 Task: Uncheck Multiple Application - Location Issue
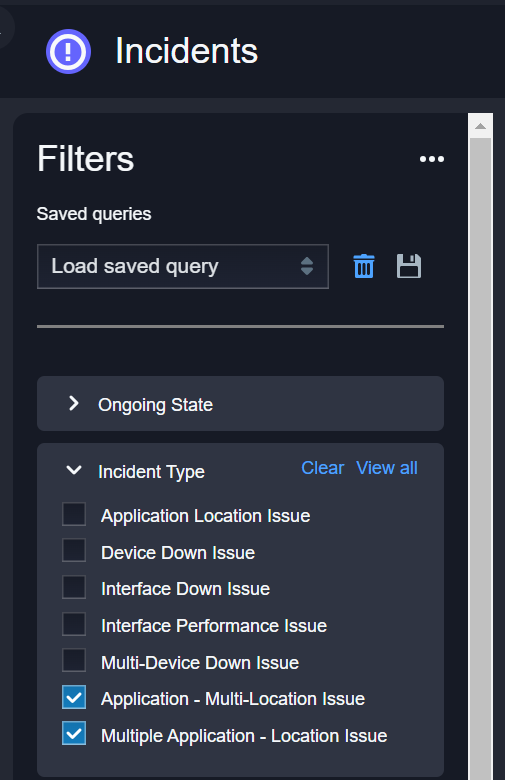coord(74,733)
